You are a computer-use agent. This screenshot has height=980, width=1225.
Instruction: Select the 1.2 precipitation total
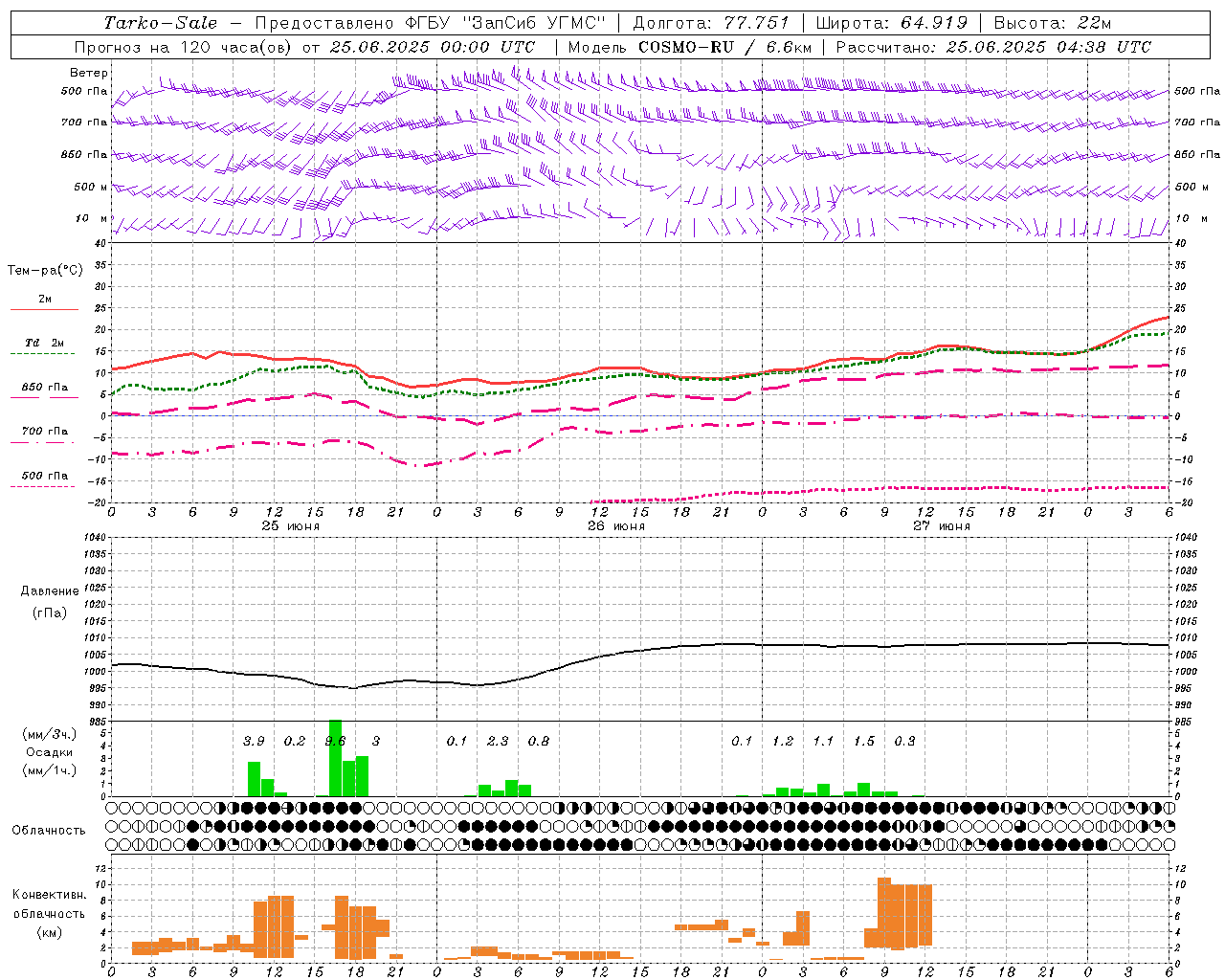coord(783,742)
